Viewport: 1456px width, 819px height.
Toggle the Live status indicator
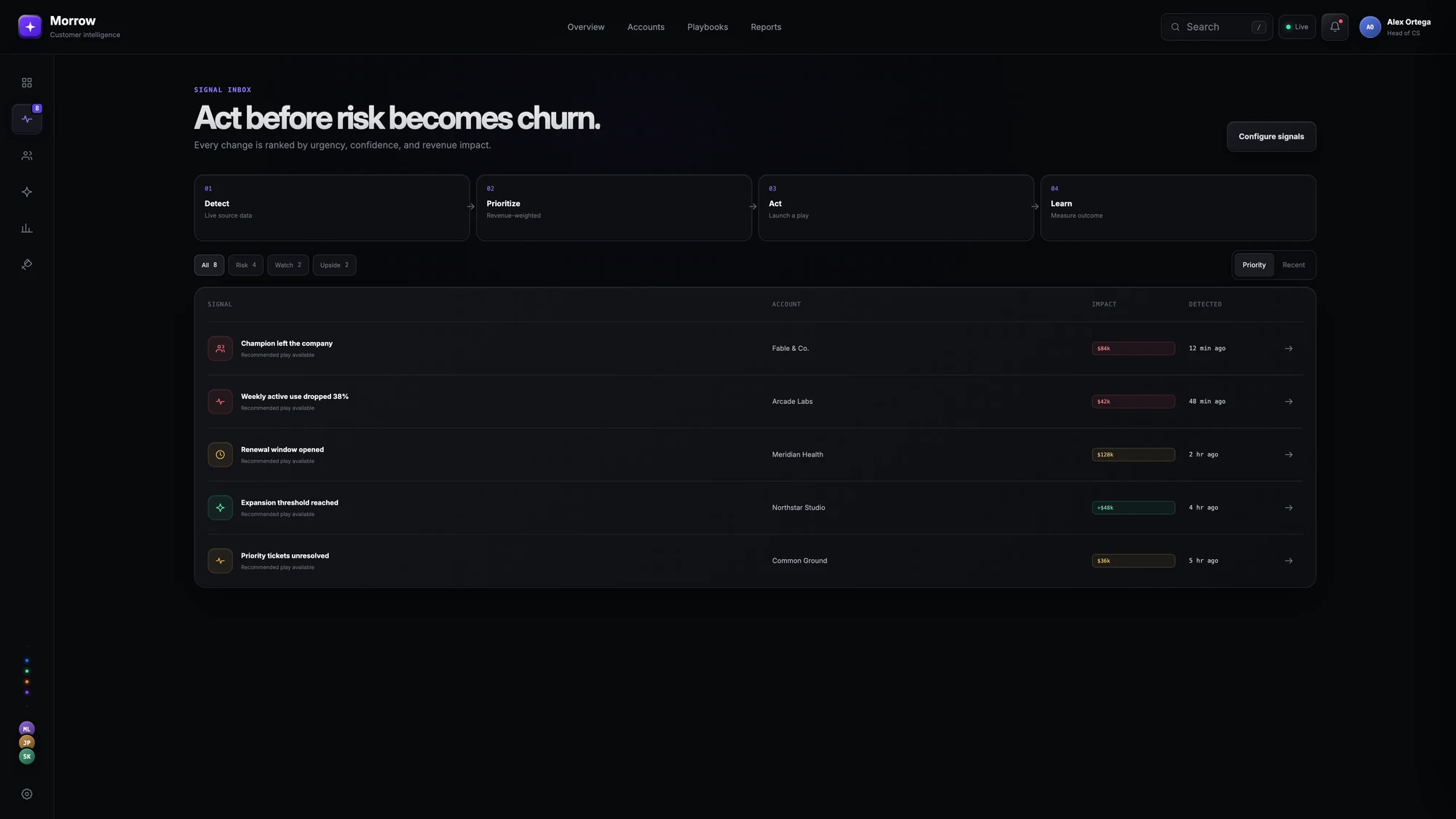pos(1297,27)
